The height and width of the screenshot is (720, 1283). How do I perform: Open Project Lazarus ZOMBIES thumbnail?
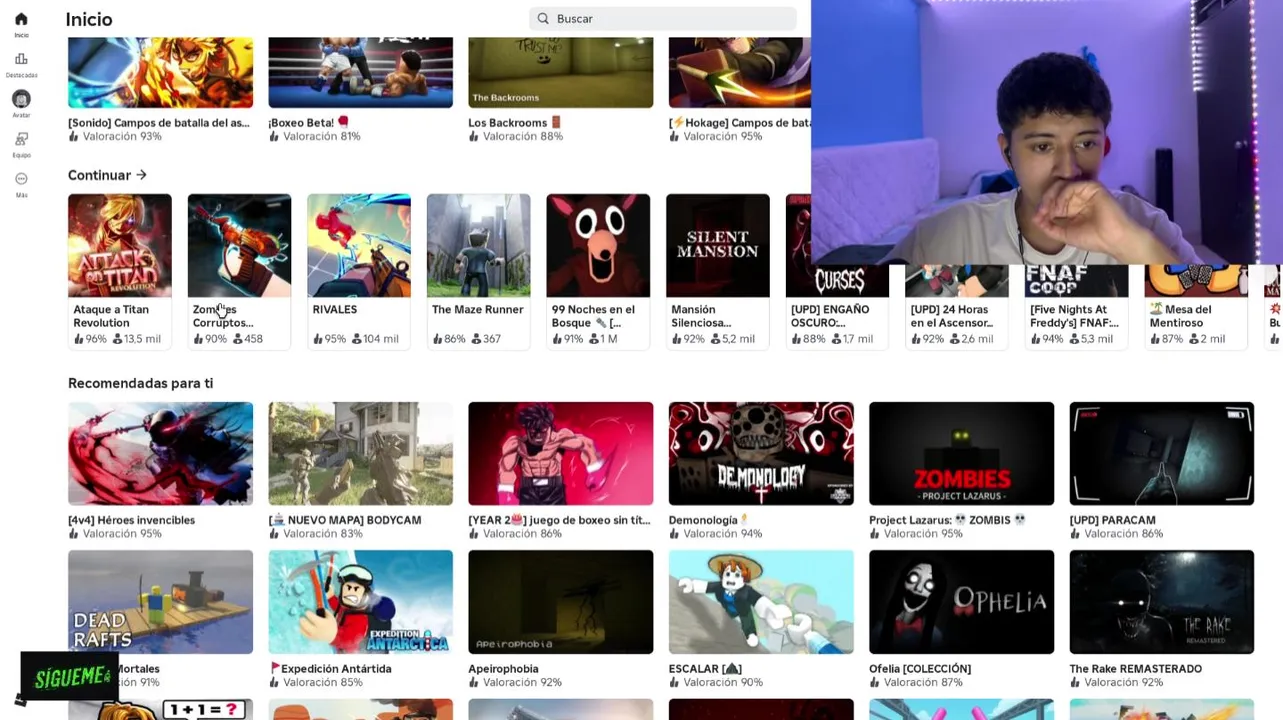961,453
